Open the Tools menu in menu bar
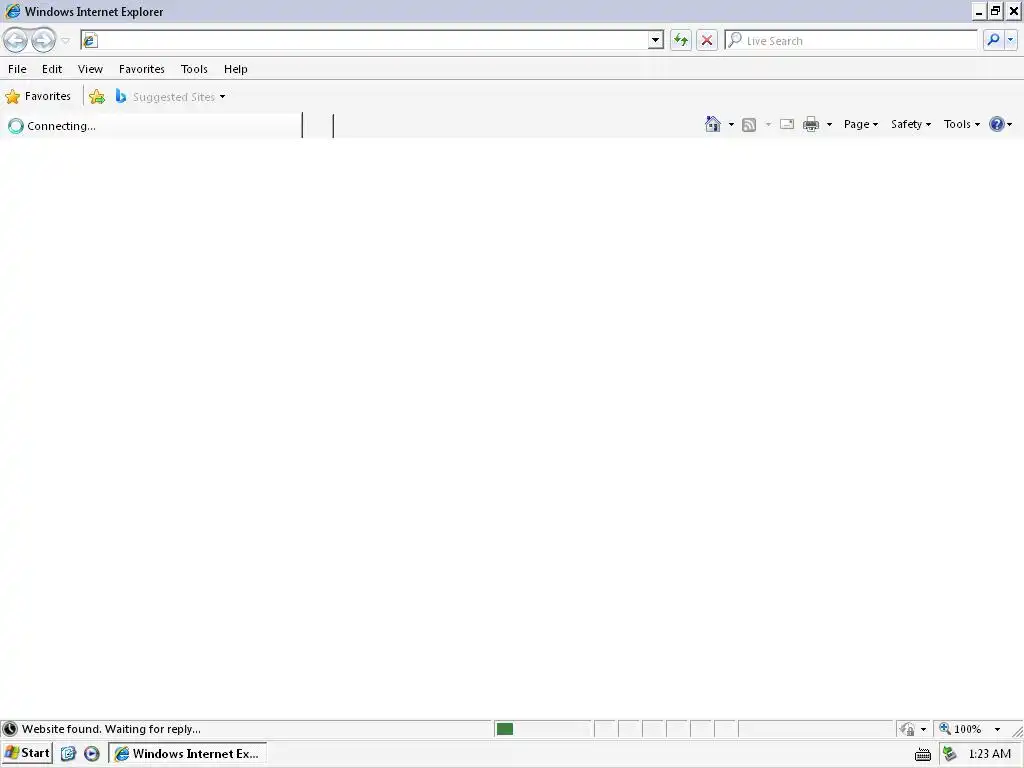Viewport: 1024px width, 768px height. (x=194, y=69)
